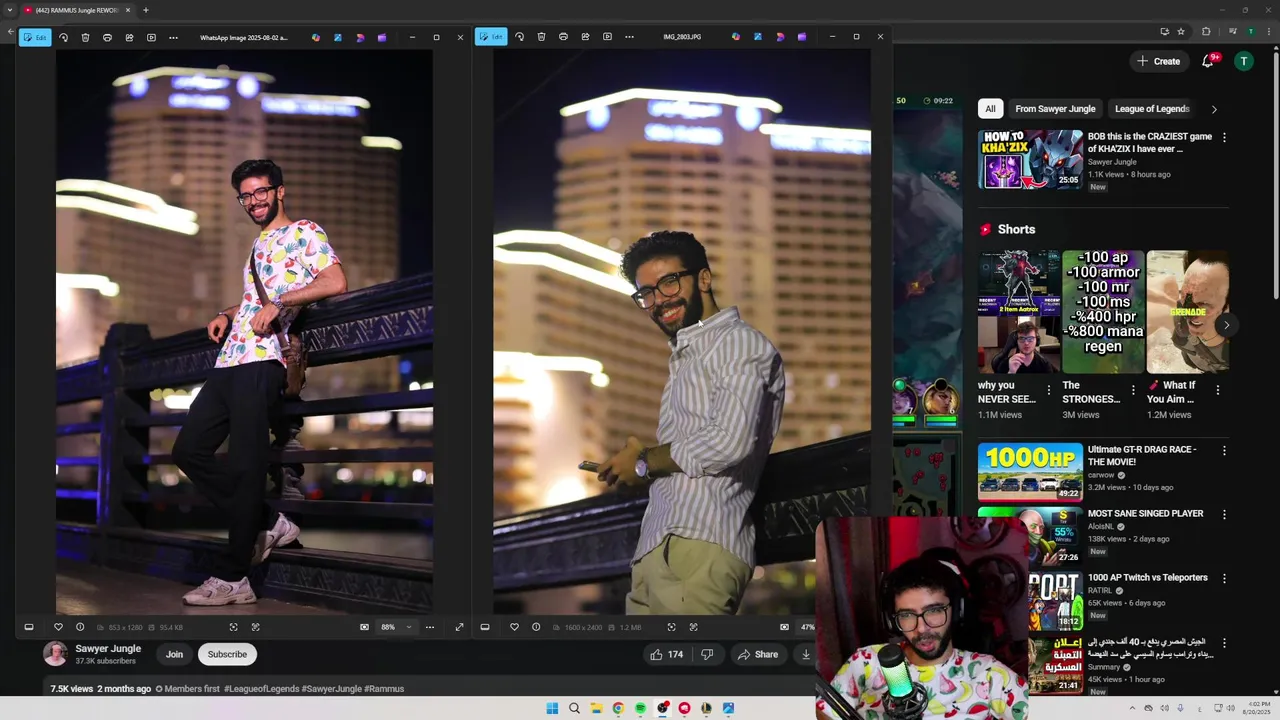Open zoom options ellipsis beside 88%

point(430,627)
